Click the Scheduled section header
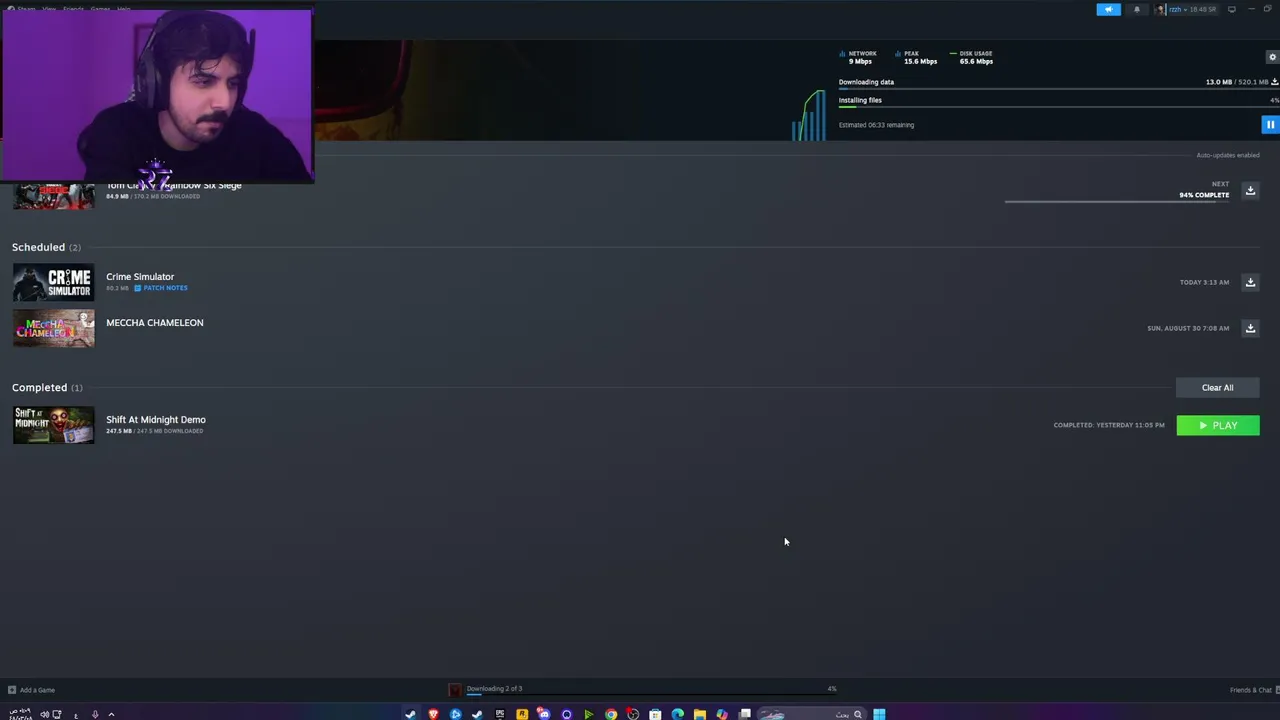 point(46,247)
